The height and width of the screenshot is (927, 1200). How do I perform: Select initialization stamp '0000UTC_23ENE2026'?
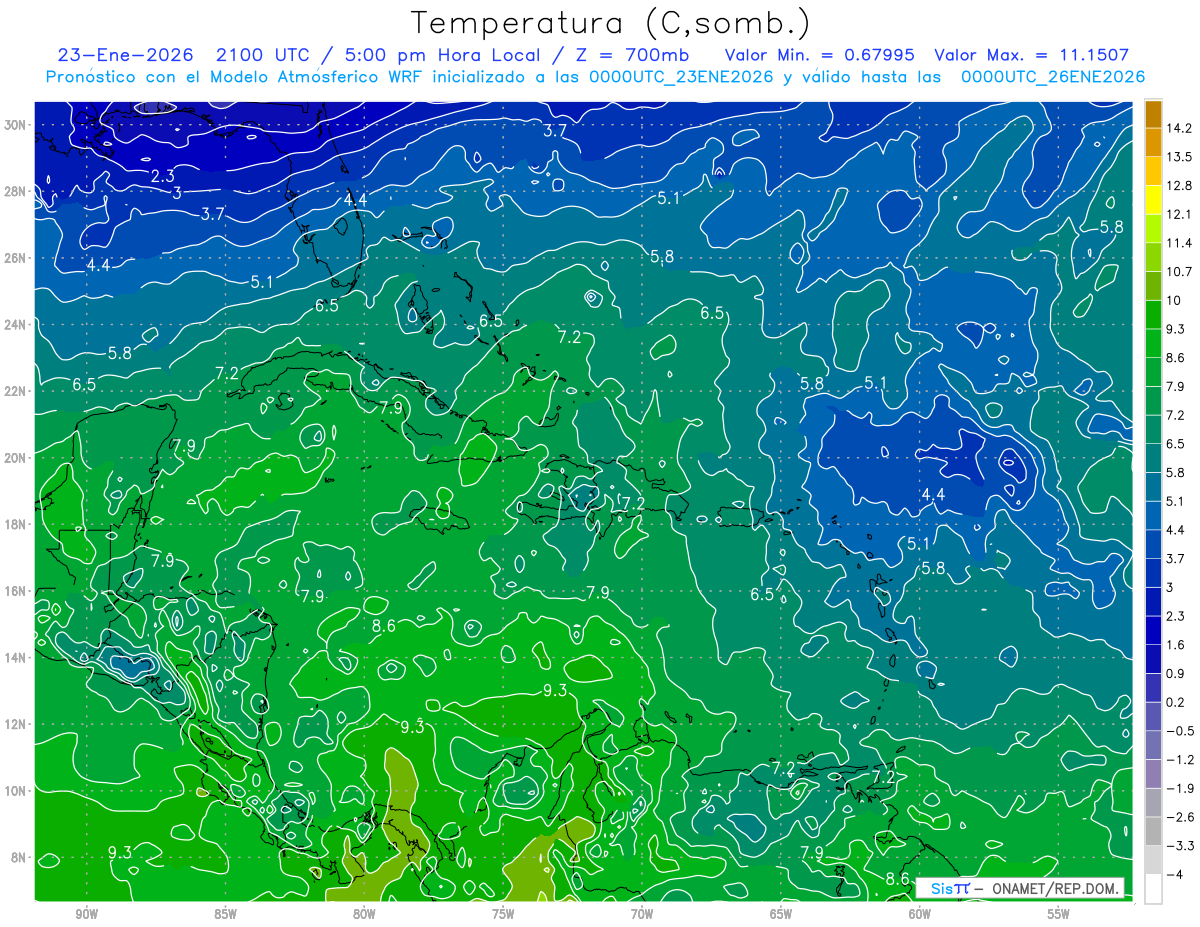(681, 77)
